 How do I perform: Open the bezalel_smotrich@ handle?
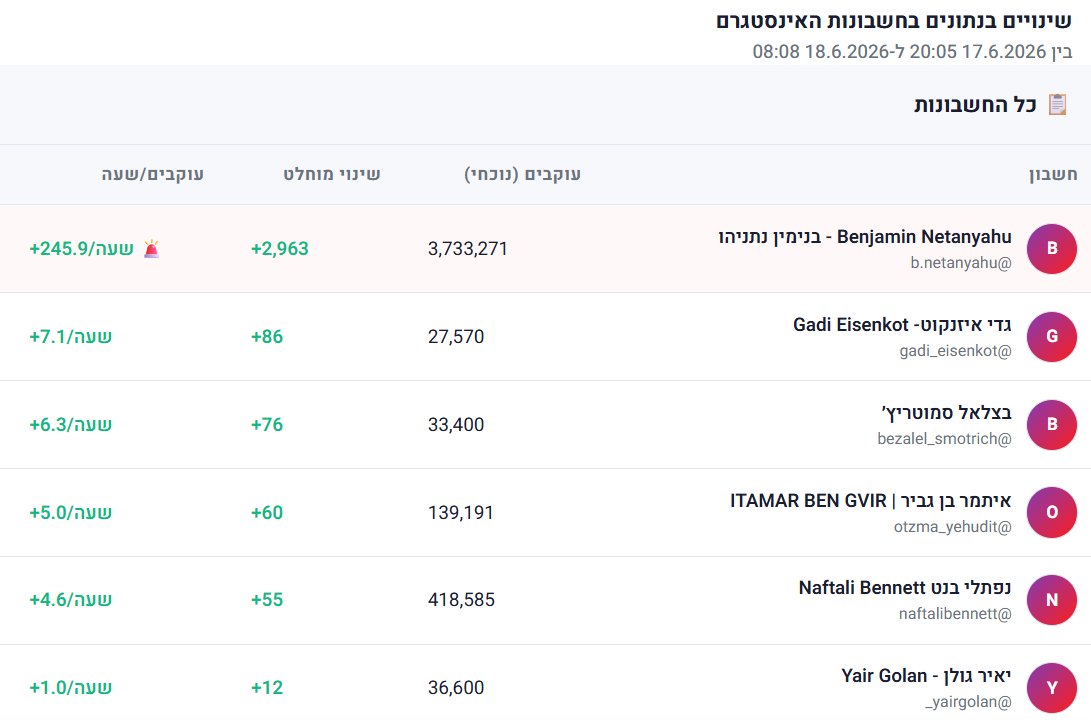pos(944,439)
